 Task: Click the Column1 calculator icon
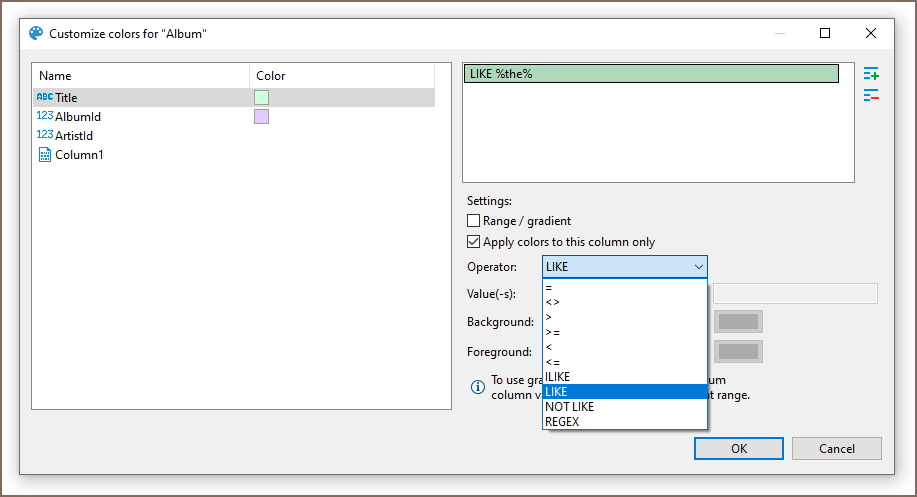[x=44, y=155]
